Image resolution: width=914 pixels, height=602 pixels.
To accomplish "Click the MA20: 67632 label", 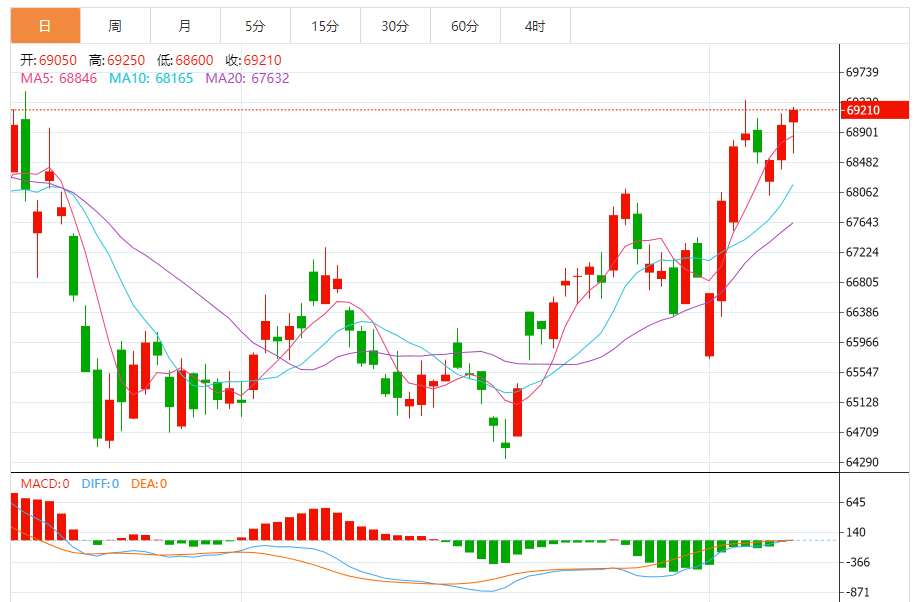I will pos(247,78).
